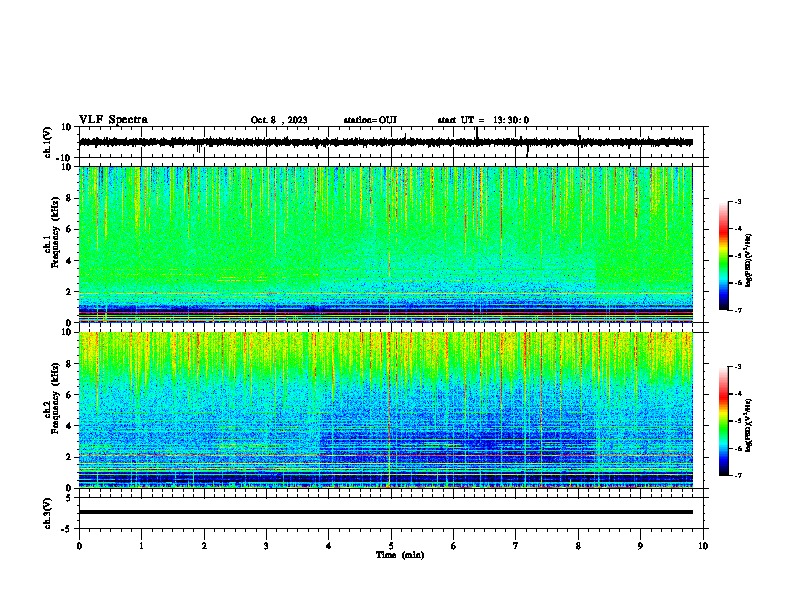Click the ch.3 flat voltage trace
Viewport: 792px width, 612px height.
385,512
